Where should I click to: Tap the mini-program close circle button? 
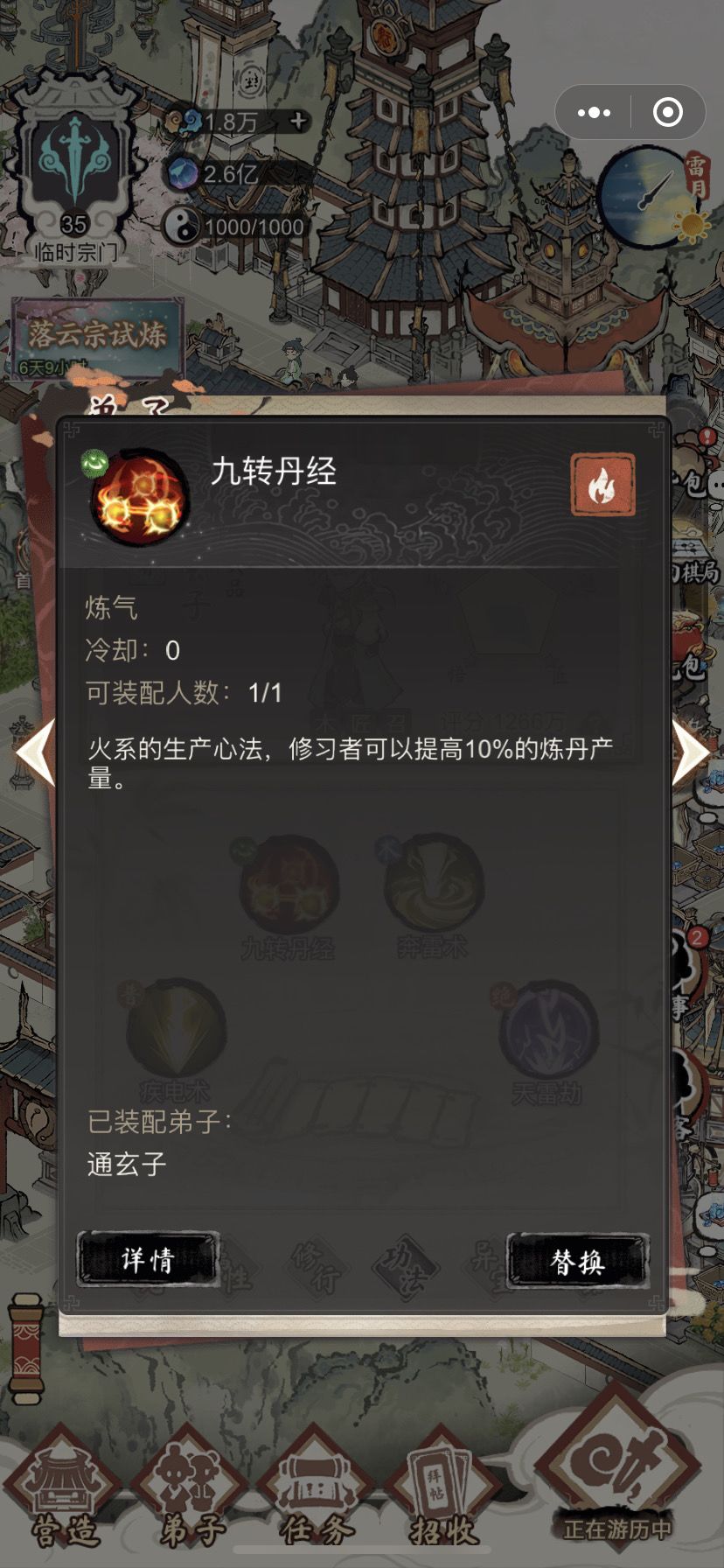(x=668, y=112)
